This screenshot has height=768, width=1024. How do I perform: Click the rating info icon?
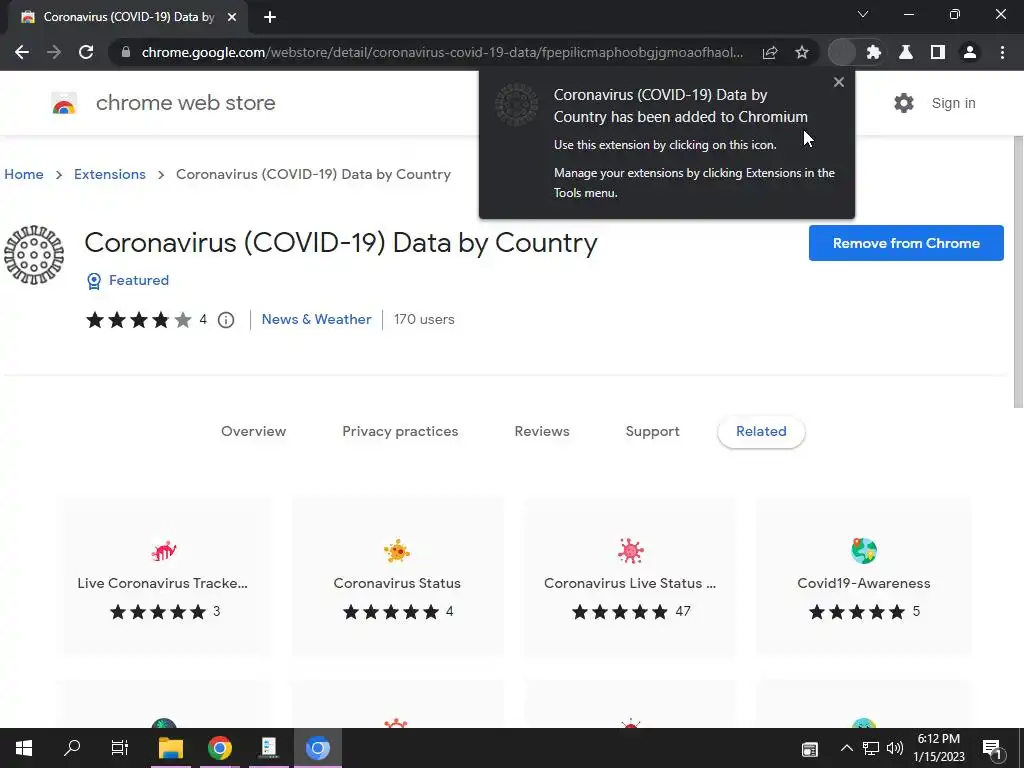pyautogui.click(x=226, y=320)
